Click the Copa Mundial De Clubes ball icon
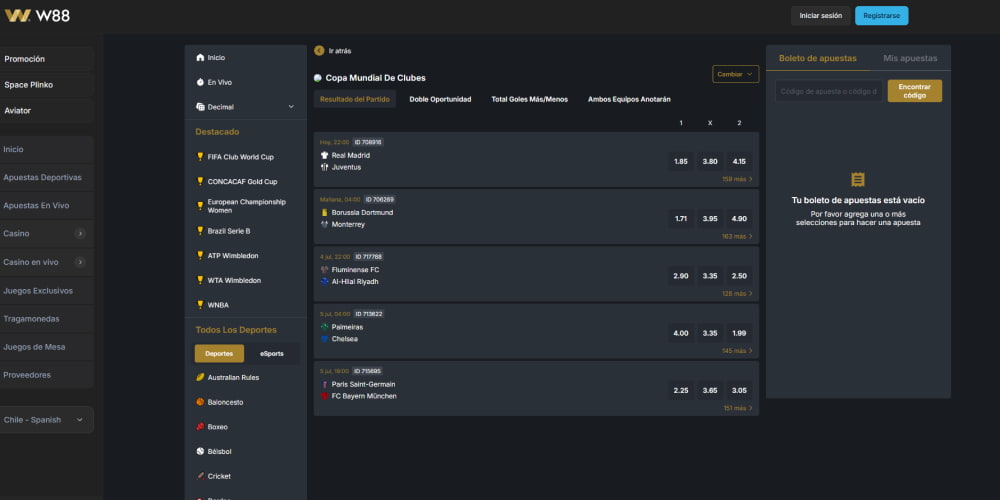 coord(318,78)
